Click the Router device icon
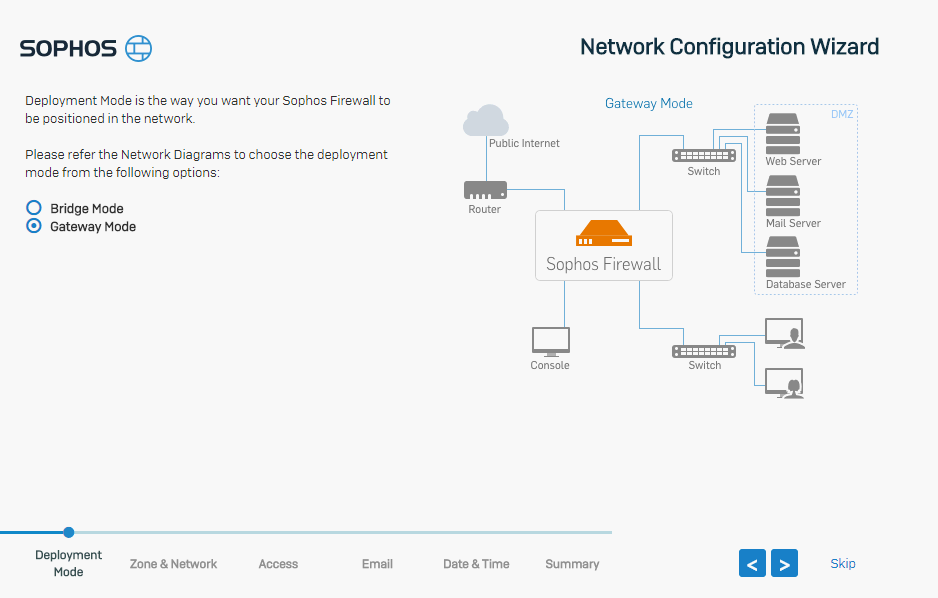This screenshot has width=938, height=598. tap(485, 190)
